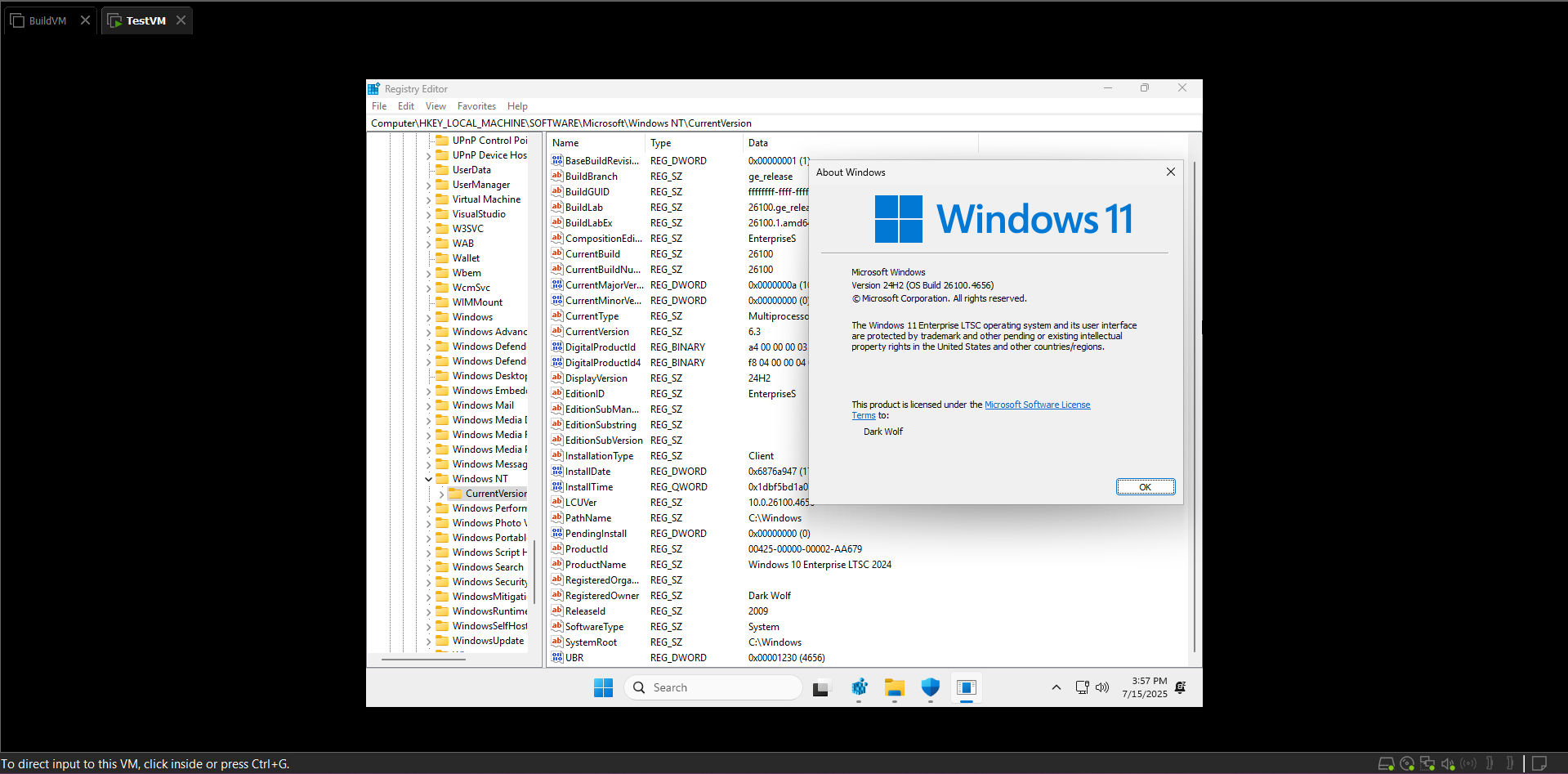This screenshot has height=774, width=1568.
Task: Expand the UserManager key
Action: [428, 185]
